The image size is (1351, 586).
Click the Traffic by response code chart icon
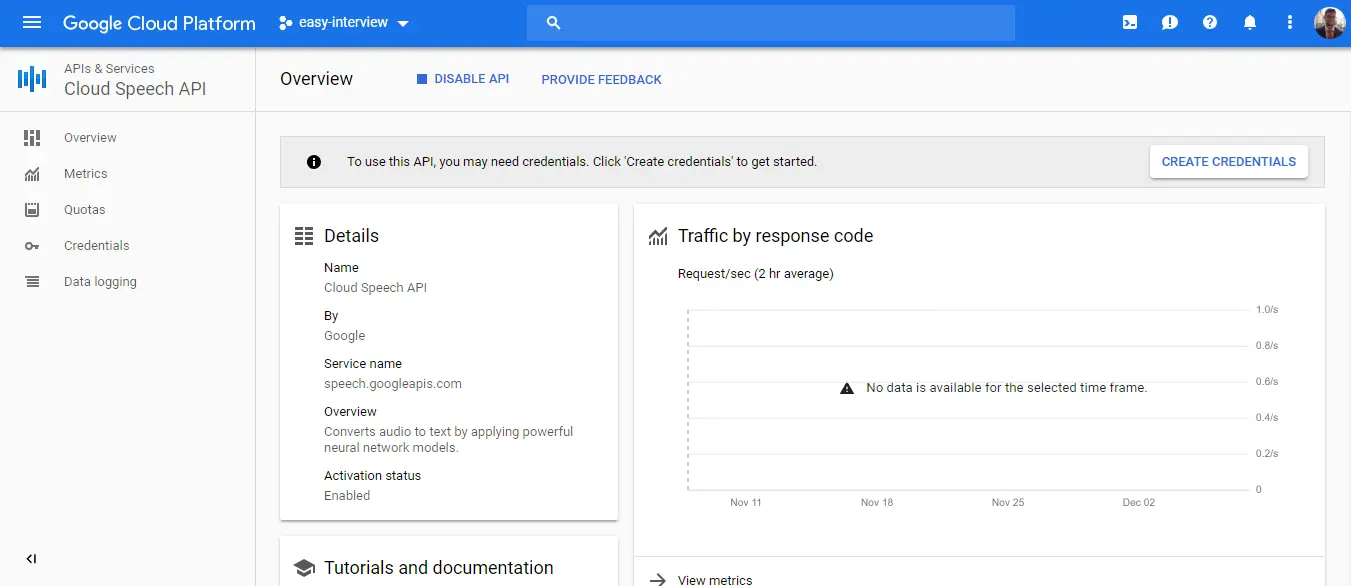pyautogui.click(x=658, y=236)
